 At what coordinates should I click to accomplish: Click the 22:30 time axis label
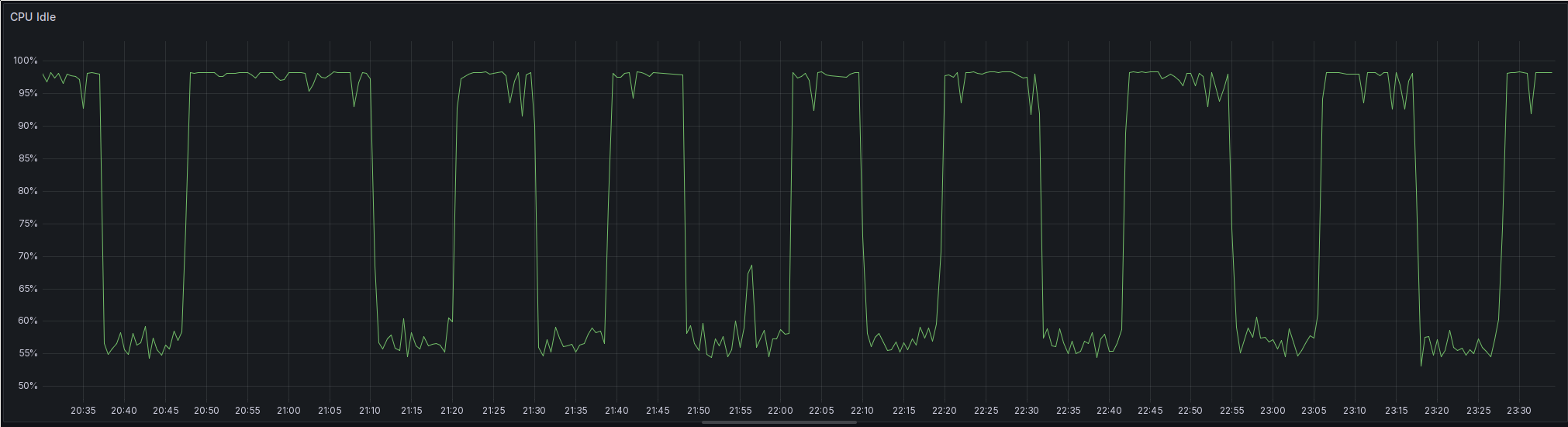(x=1027, y=411)
